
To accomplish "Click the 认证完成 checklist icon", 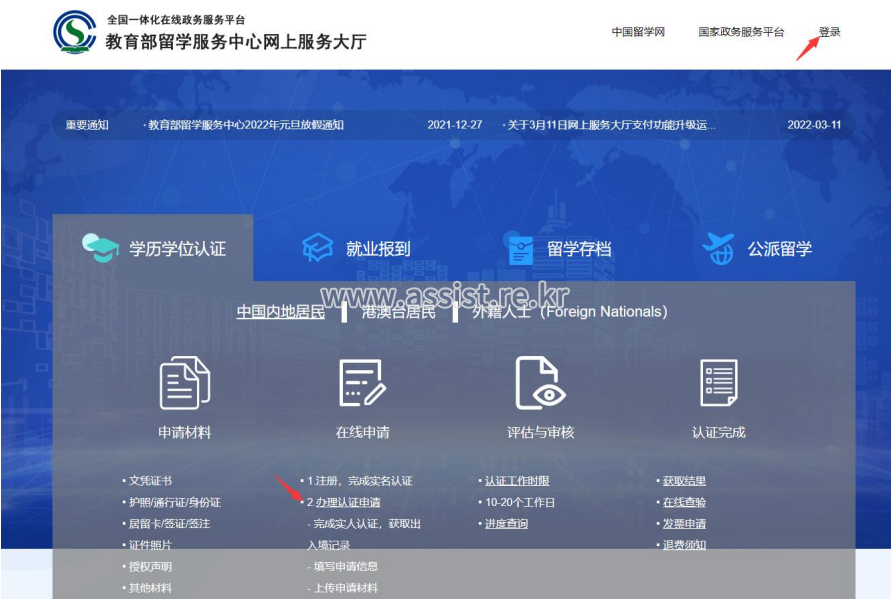I will [x=718, y=383].
